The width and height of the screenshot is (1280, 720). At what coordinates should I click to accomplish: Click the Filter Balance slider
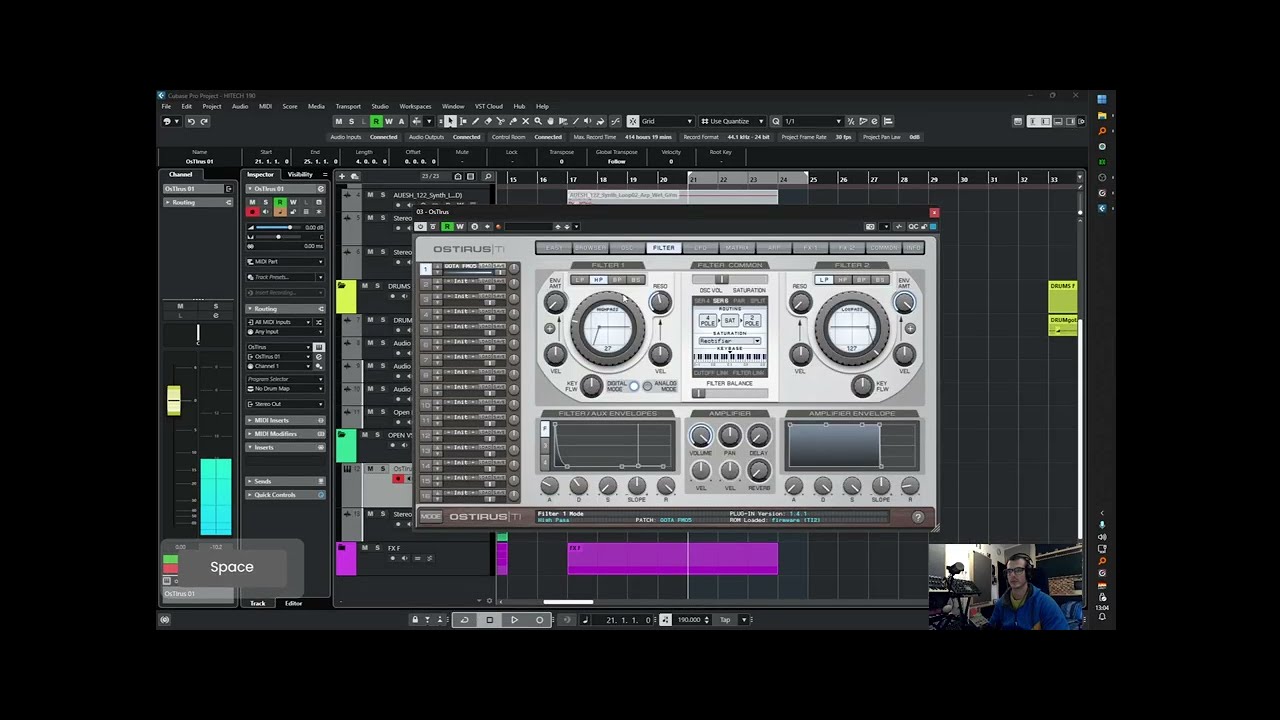[730, 393]
